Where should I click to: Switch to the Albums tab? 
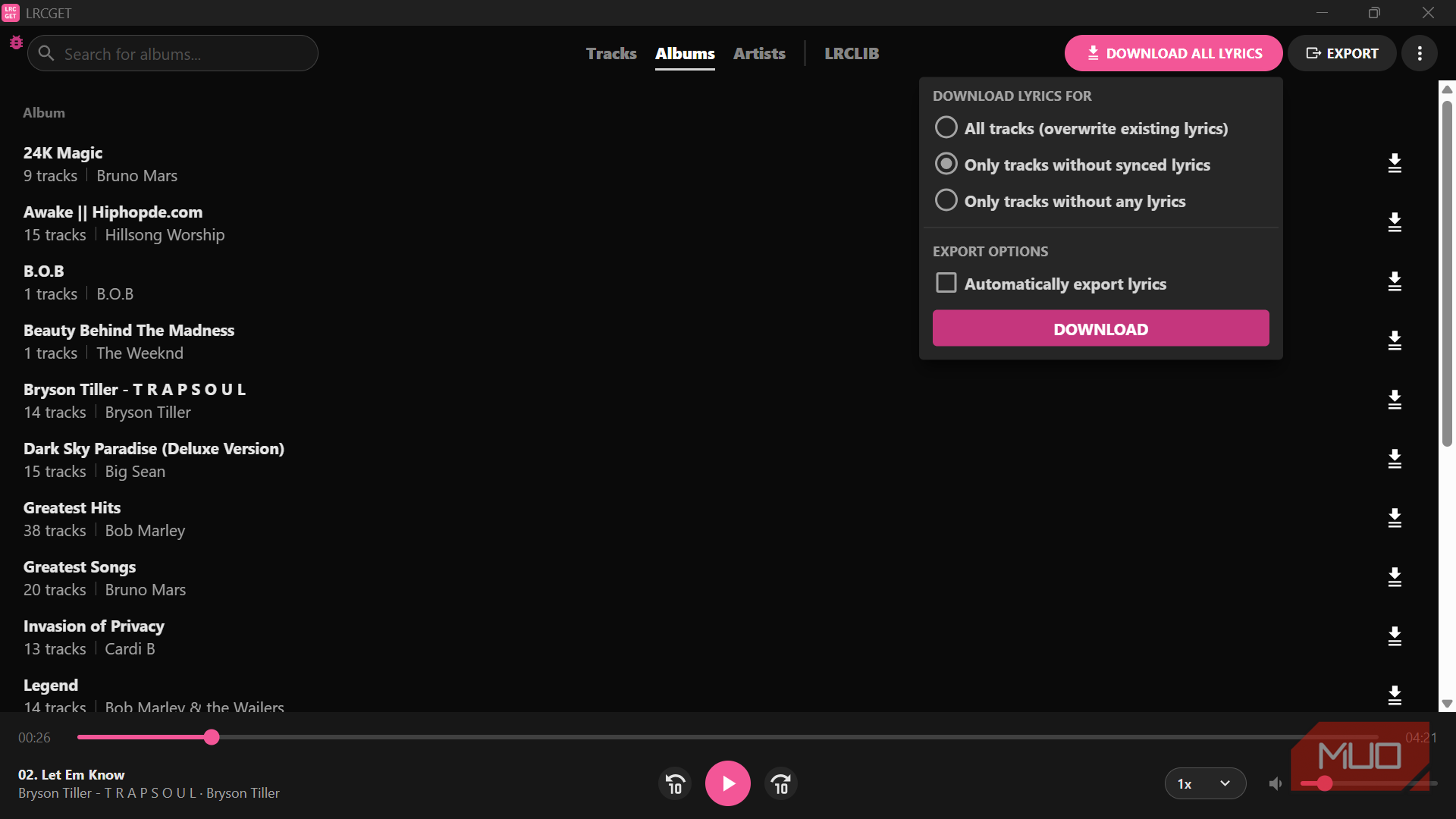[x=685, y=53]
